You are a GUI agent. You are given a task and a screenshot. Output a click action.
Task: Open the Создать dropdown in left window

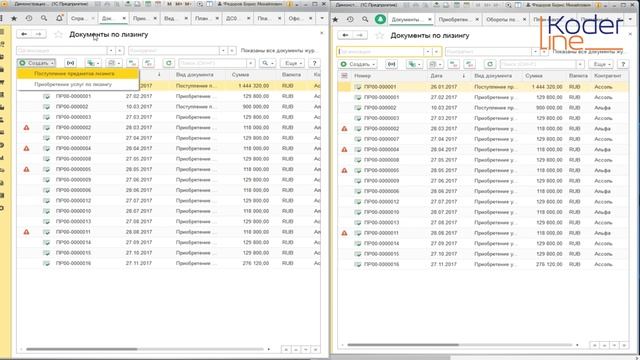[x=37, y=63]
